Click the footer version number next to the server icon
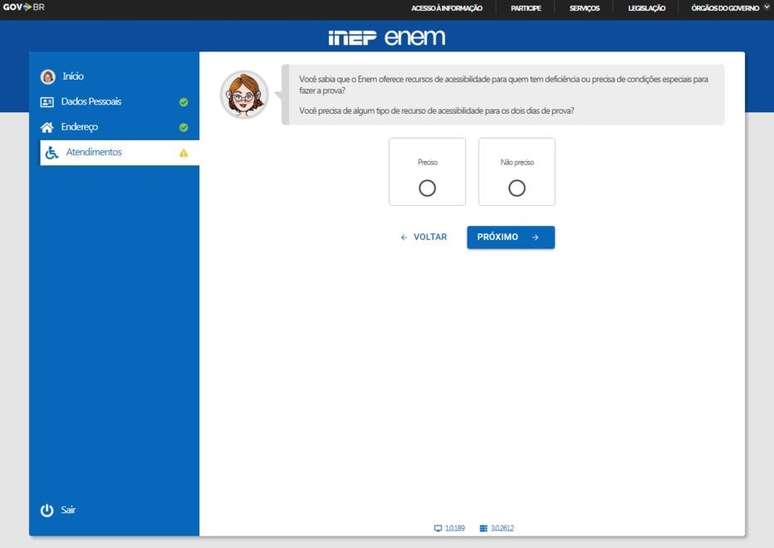The width and height of the screenshot is (774, 548). point(503,528)
